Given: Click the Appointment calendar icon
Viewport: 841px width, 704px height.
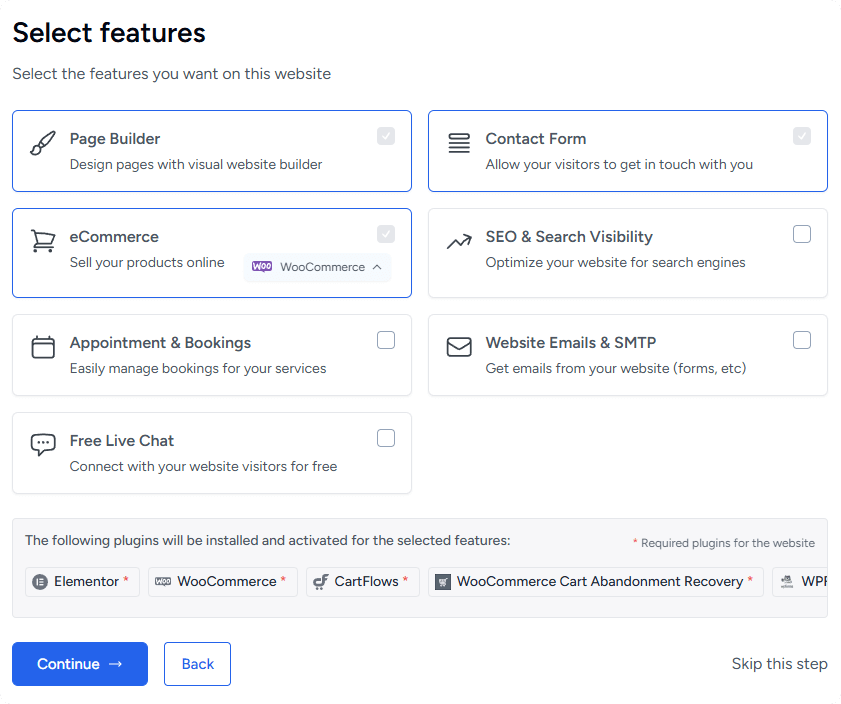Looking at the screenshot, I should click(42, 347).
